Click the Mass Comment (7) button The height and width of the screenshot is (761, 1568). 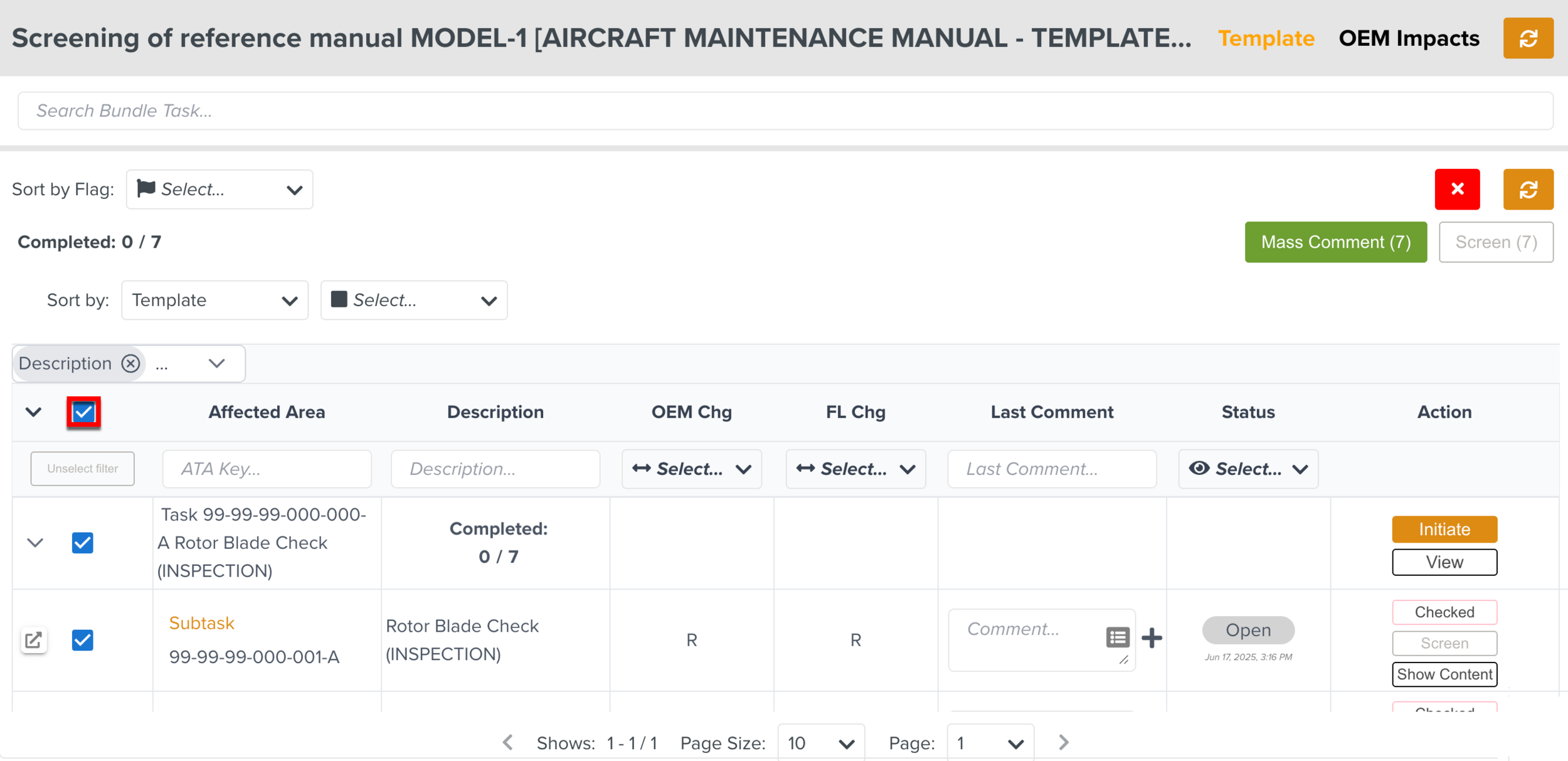(1335, 242)
